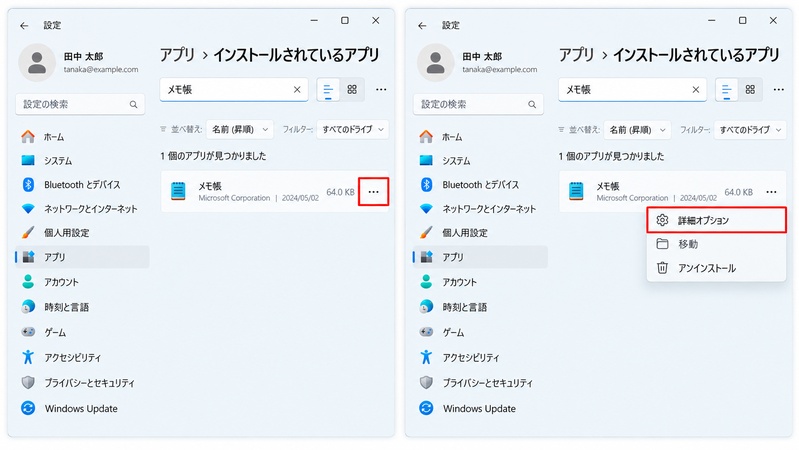
Task: Click 64.0 KB size in left window
Action: [x=340, y=192]
